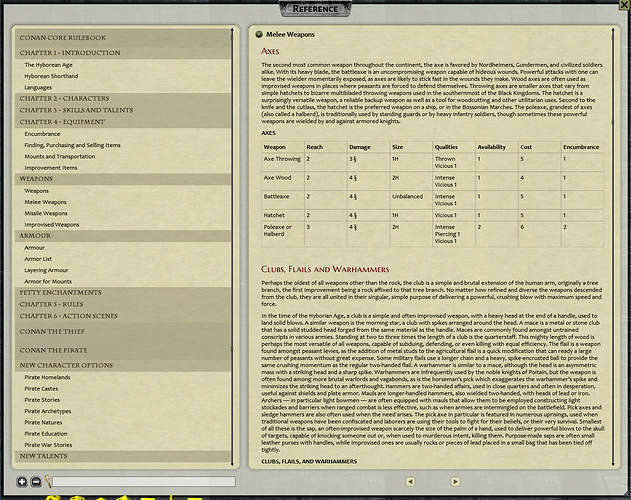Expand the New Talents section

pyautogui.click(x=123, y=456)
